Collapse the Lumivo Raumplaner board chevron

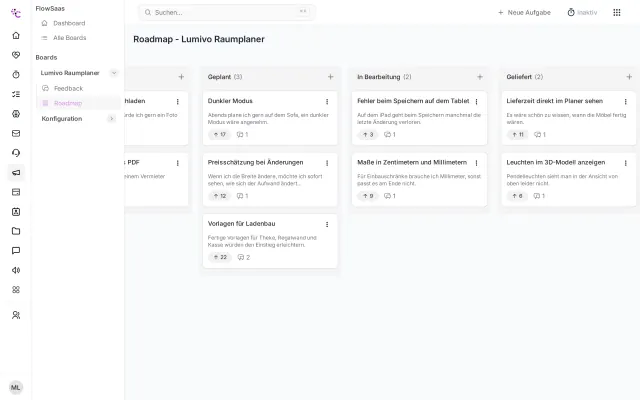(x=114, y=73)
